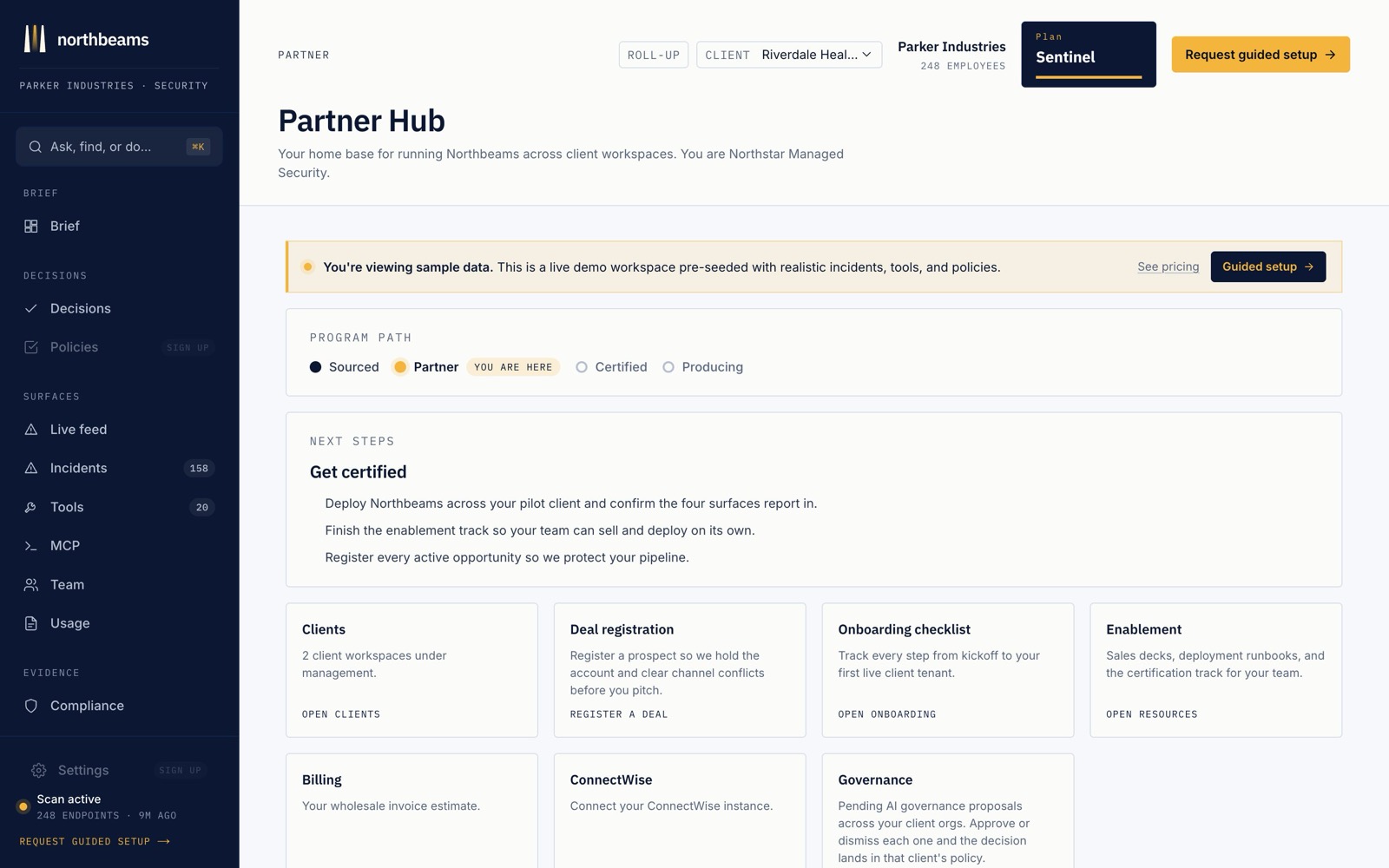The height and width of the screenshot is (868, 1389).
Task: Open the ConnectWise card
Action: (680, 811)
